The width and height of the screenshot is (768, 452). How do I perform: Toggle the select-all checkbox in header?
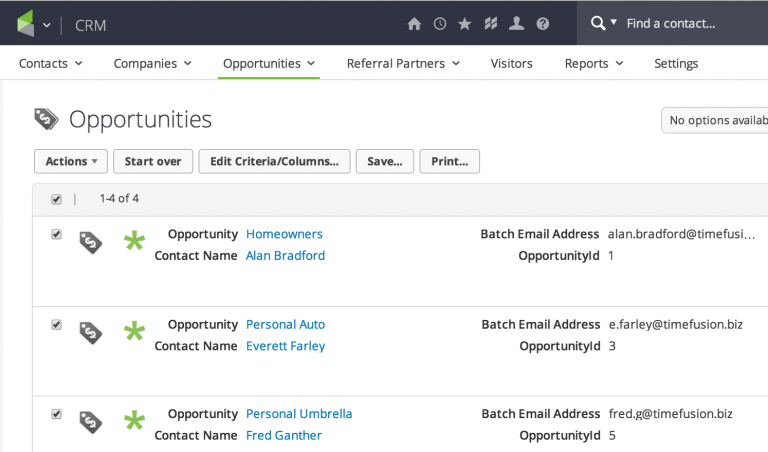[x=57, y=199]
